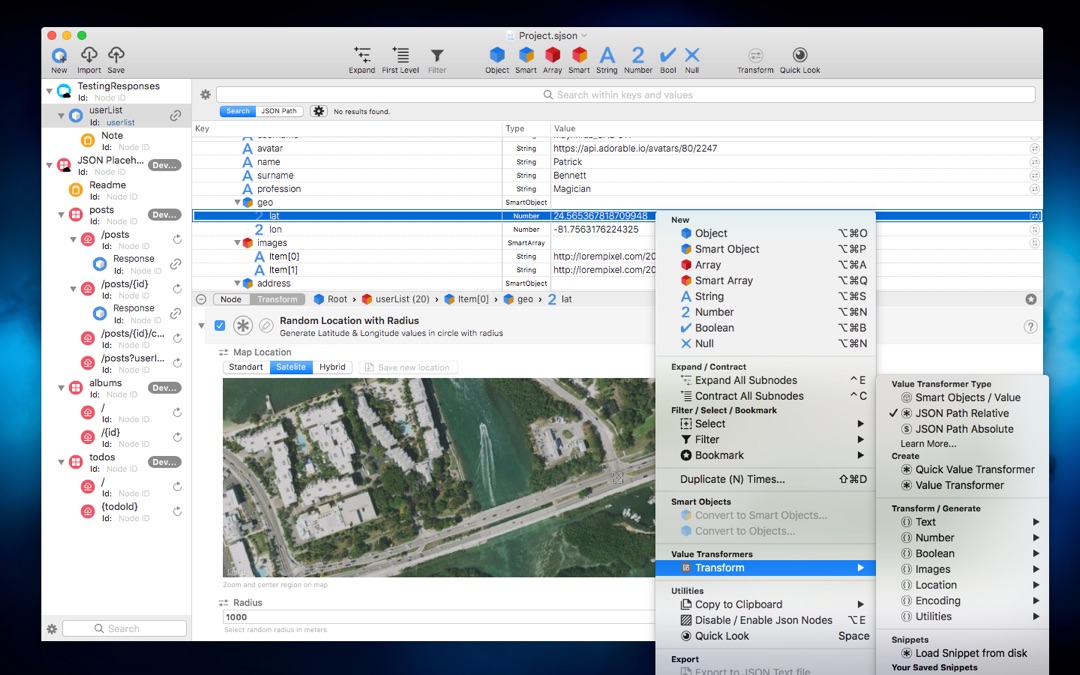
Task: Open the Transform toolbar tool
Action: tap(756, 55)
